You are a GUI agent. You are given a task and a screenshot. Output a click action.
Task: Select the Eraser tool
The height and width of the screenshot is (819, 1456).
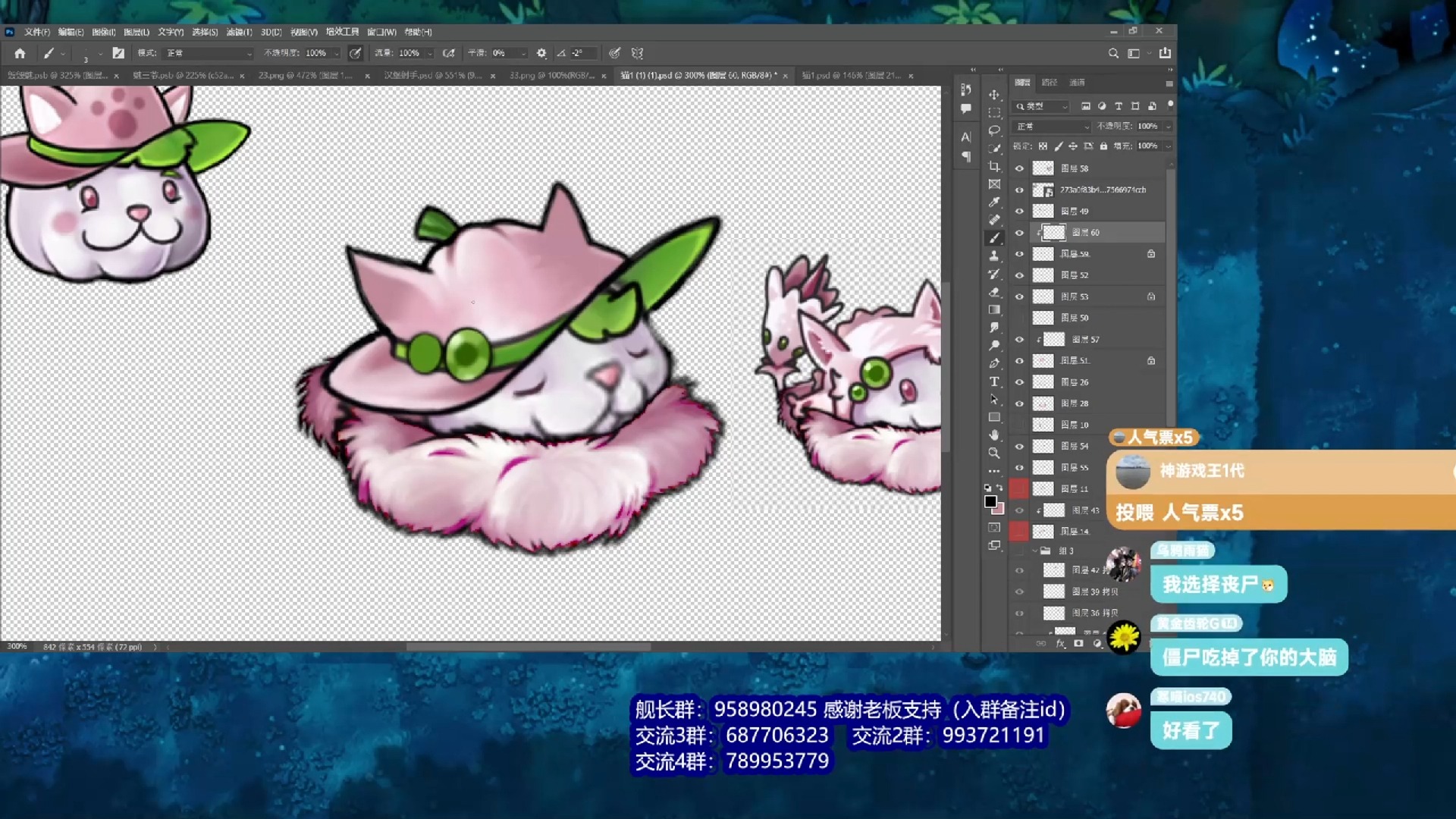[x=994, y=292]
